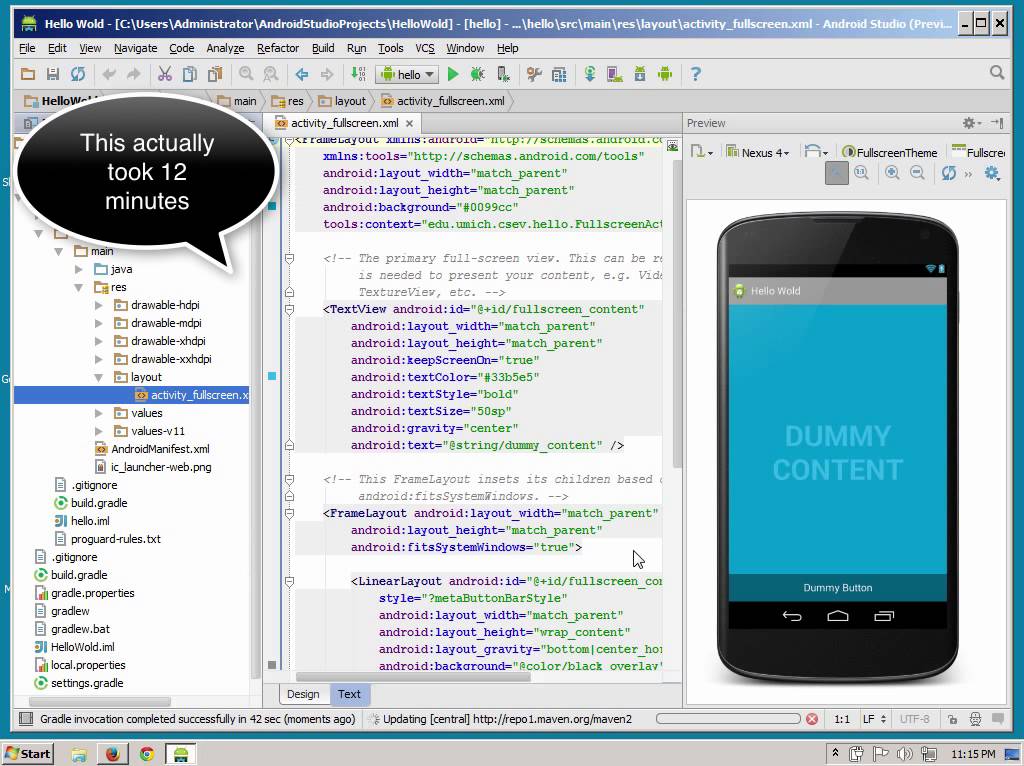Open configuration to render dropdown
This screenshot has width=1024, height=766.
click(x=701, y=152)
